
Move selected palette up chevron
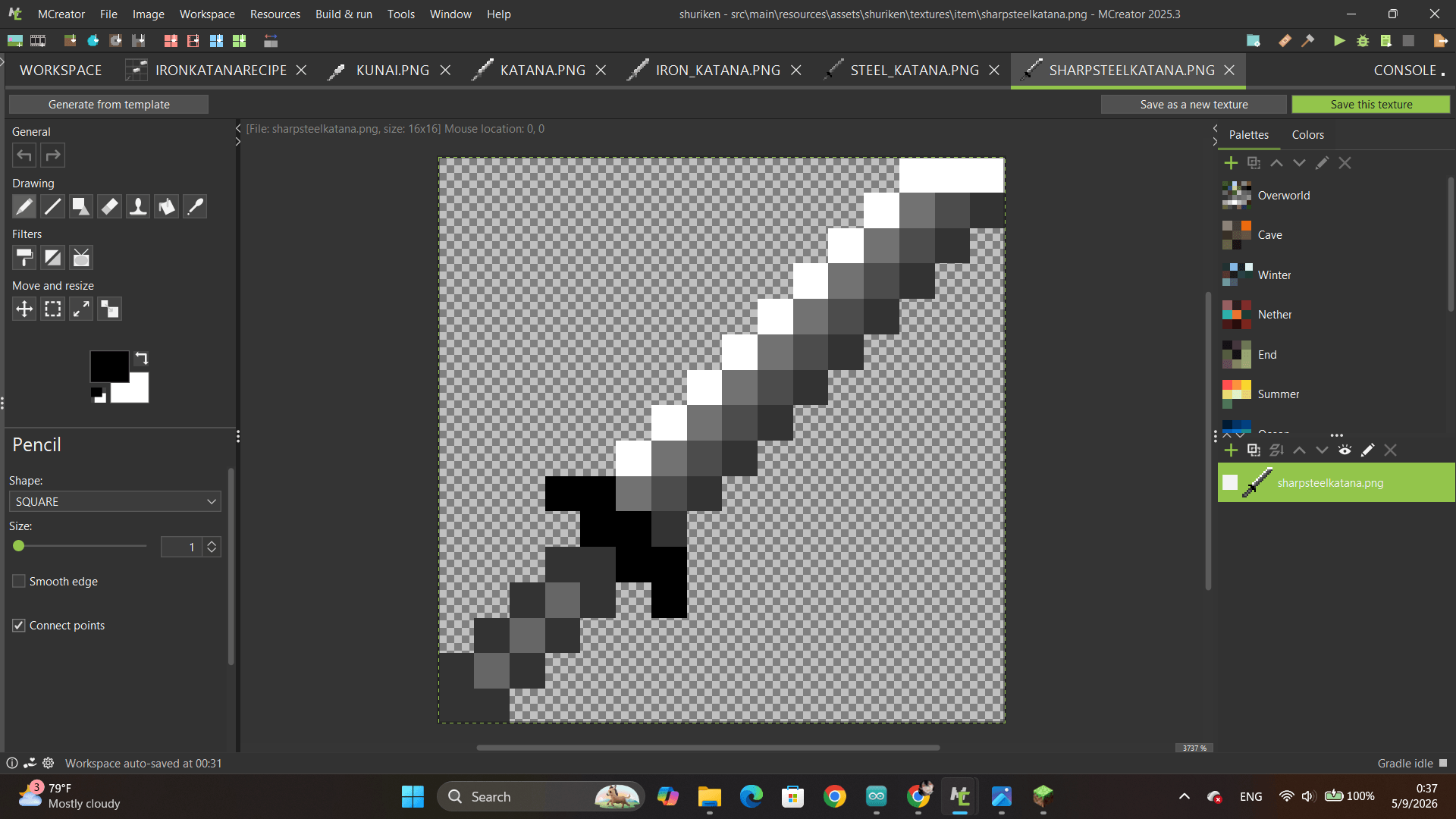pos(1276,163)
